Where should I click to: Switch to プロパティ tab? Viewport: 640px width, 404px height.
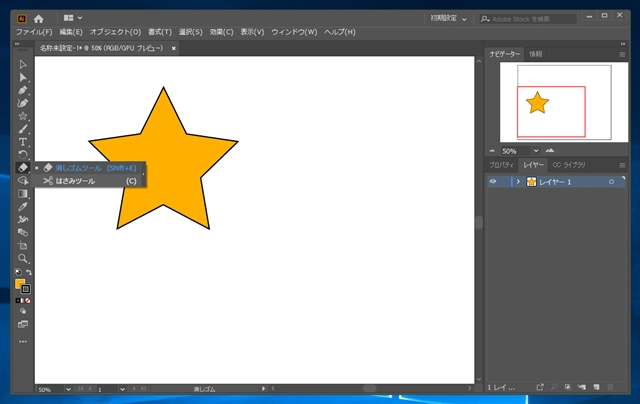click(502, 165)
